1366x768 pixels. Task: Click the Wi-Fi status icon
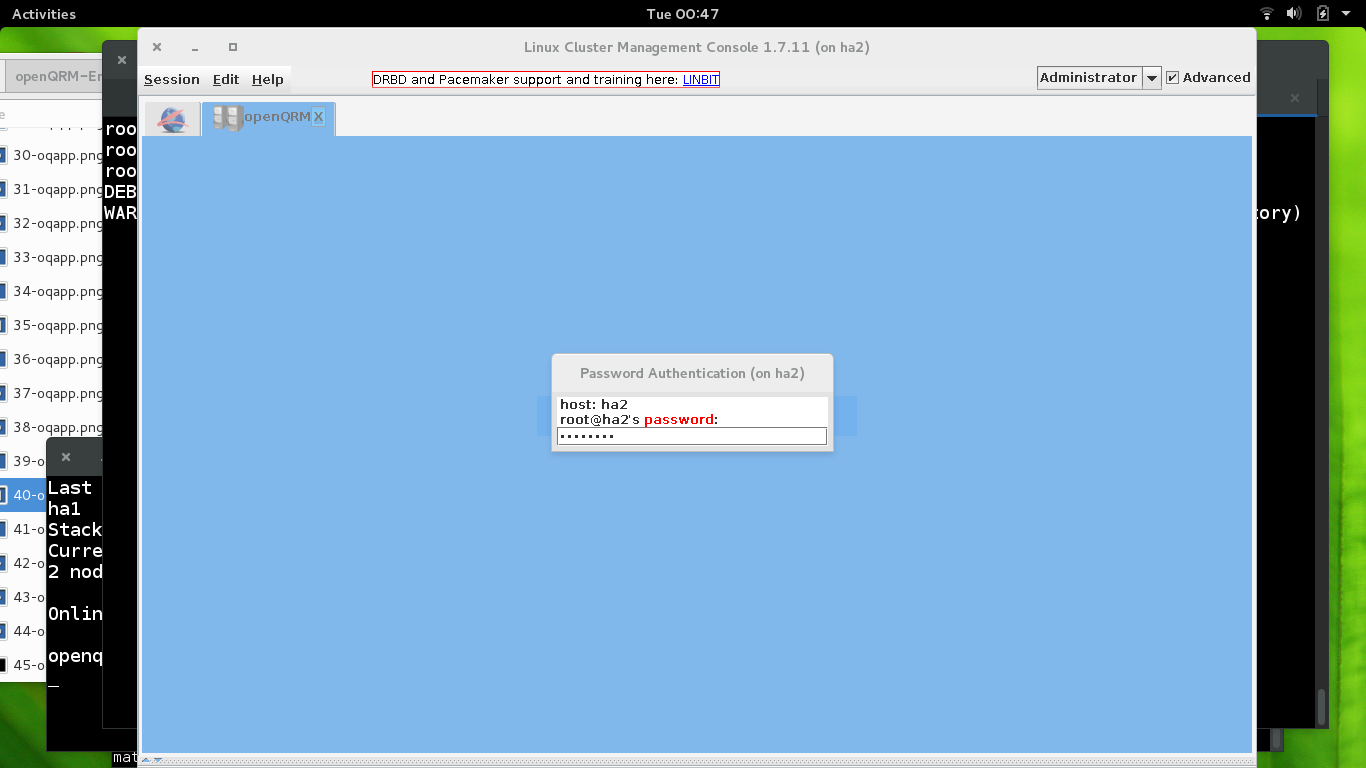(1267, 14)
